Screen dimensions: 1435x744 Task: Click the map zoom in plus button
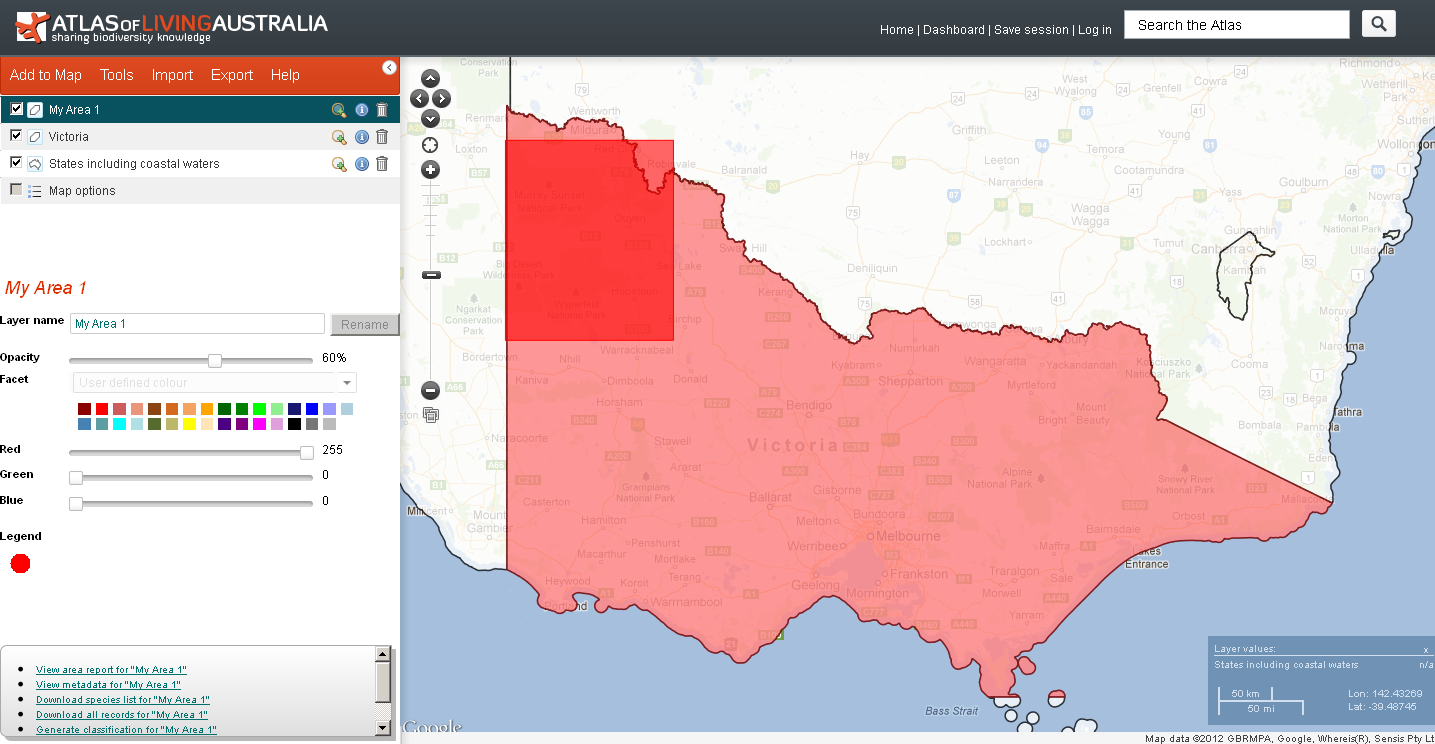click(x=430, y=170)
